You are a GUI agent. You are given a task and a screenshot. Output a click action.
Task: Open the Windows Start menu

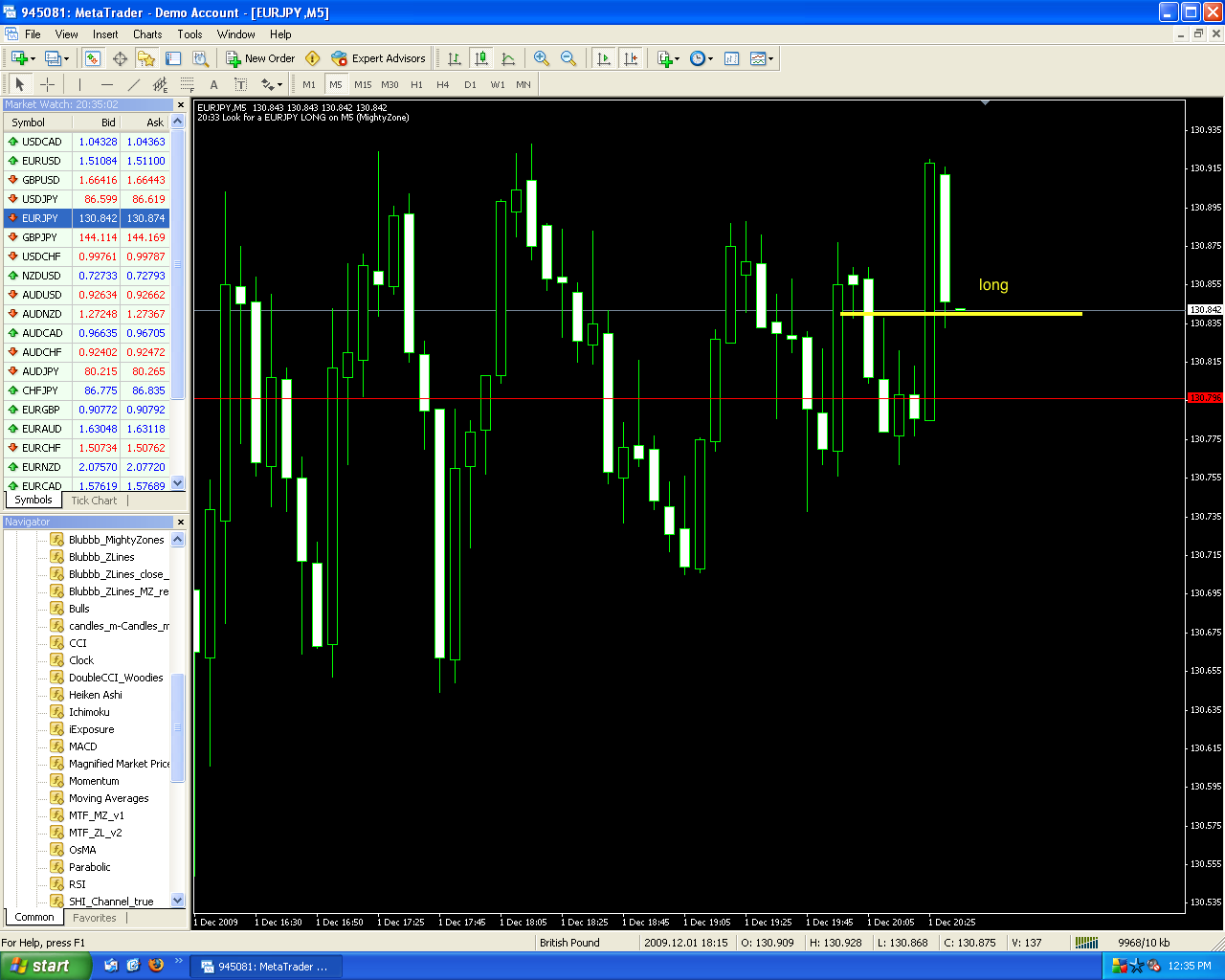coord(45,967)
